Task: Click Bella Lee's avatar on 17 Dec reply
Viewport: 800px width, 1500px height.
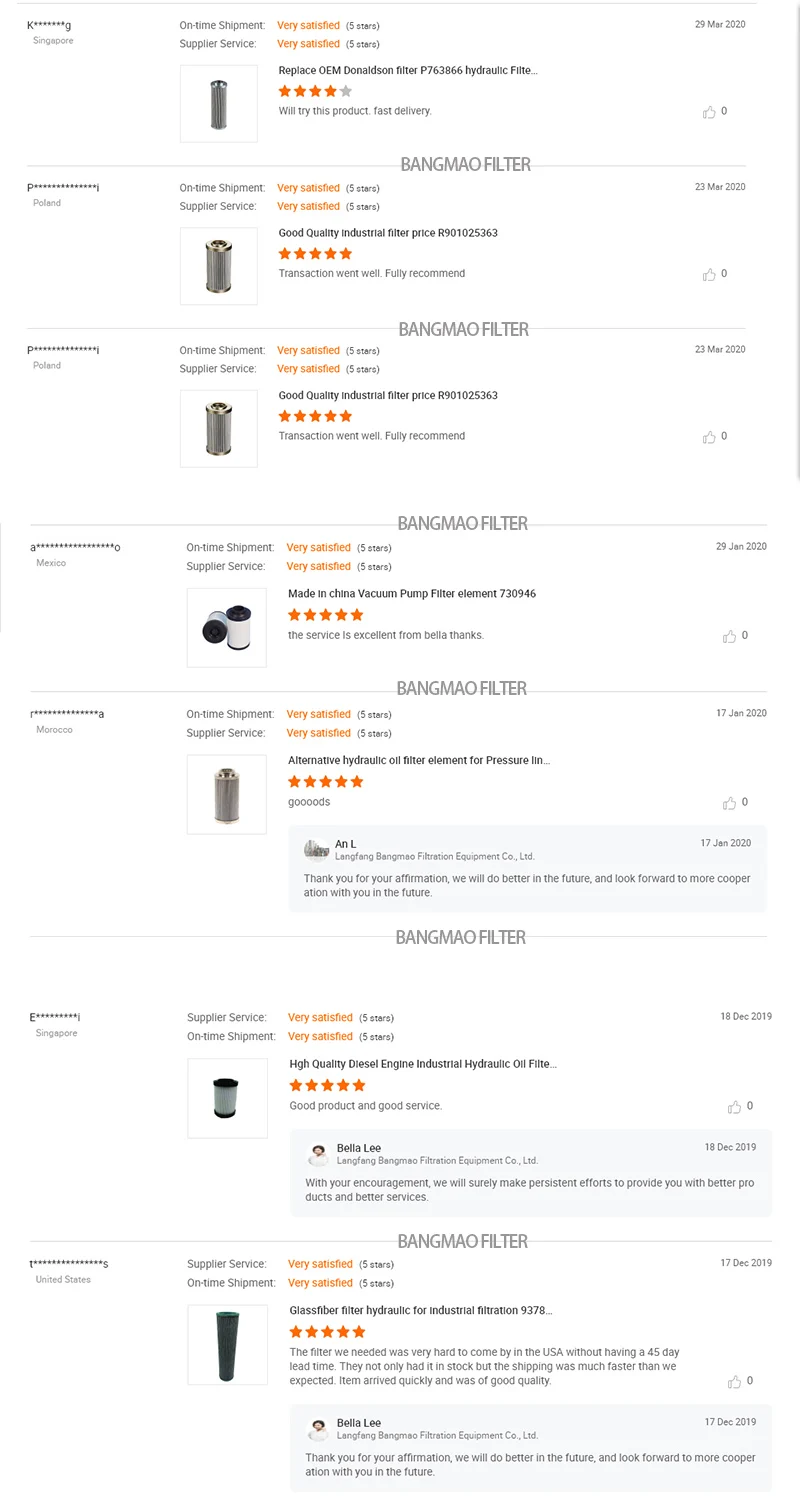Action: click(318, 1429)
